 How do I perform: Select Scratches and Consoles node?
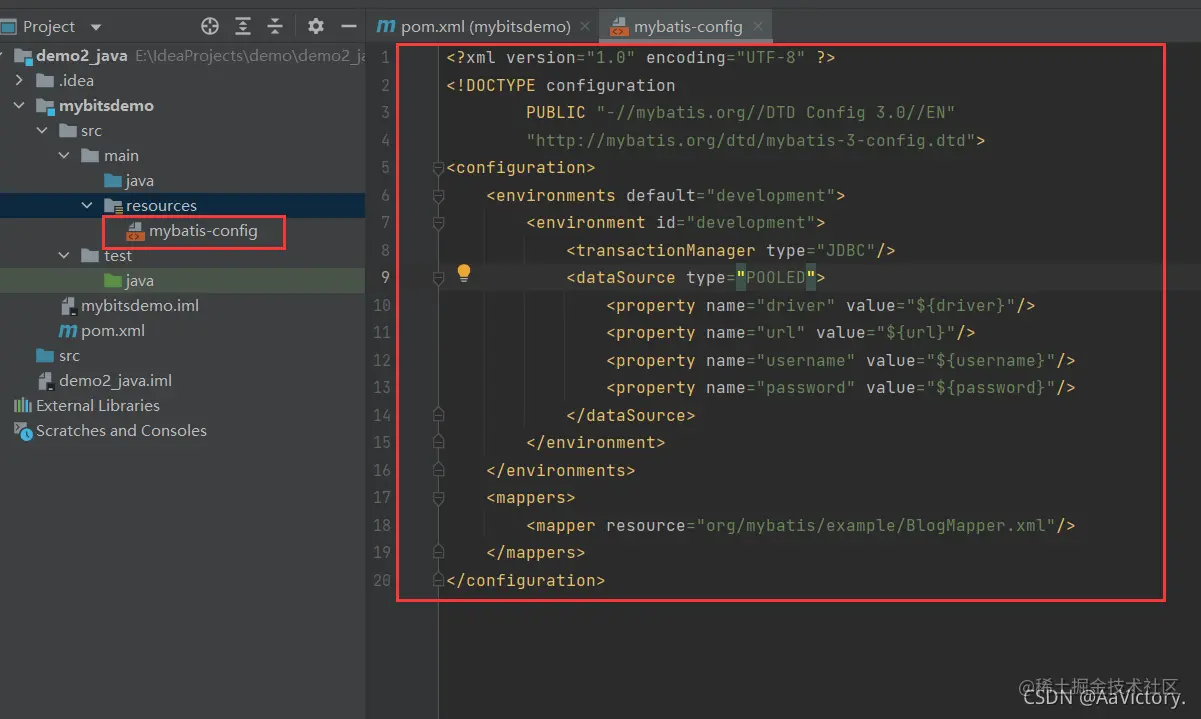coord(121,431)
